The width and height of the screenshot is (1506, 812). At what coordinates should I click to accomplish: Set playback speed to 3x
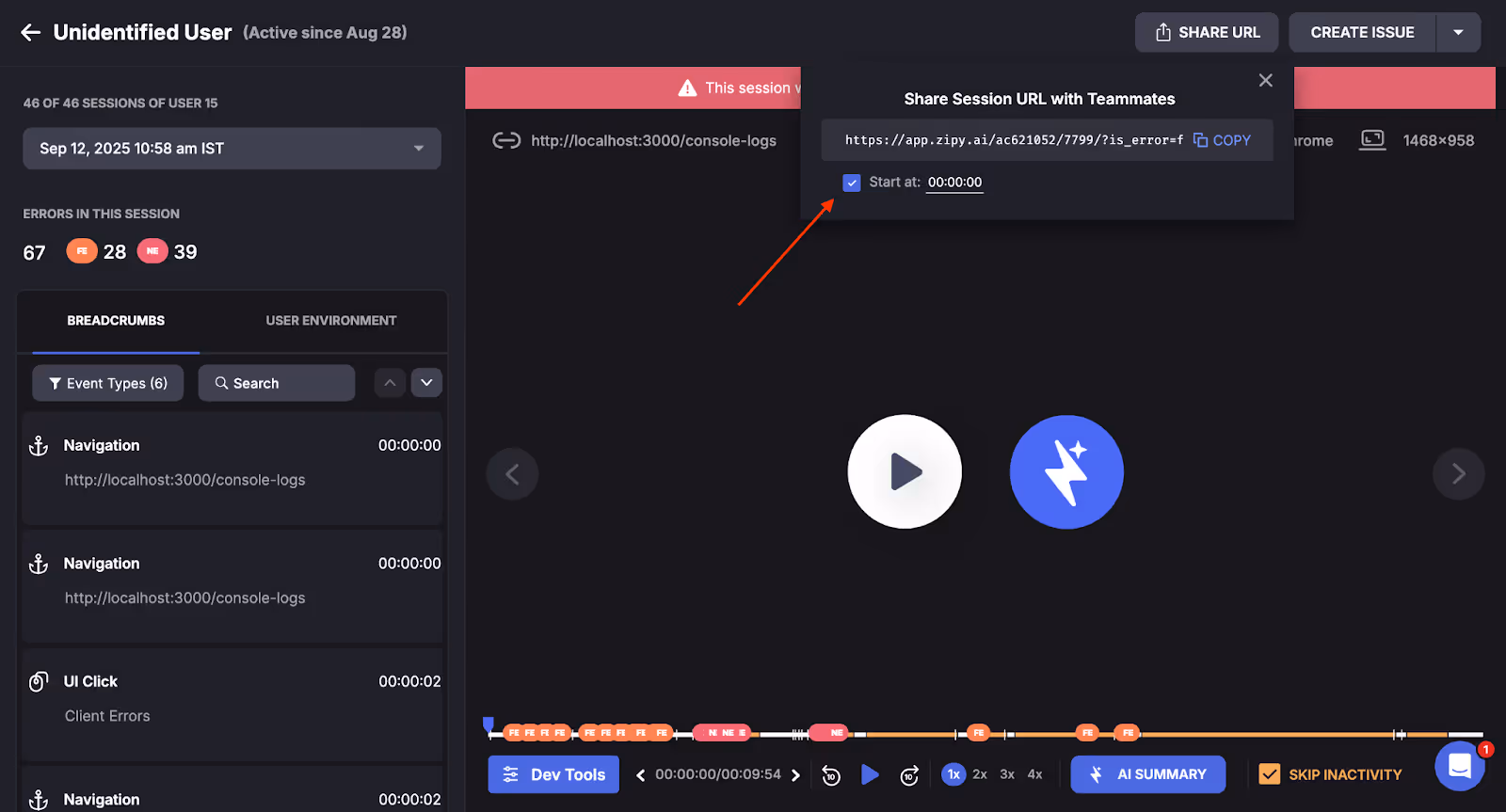tap(1007, 774)
